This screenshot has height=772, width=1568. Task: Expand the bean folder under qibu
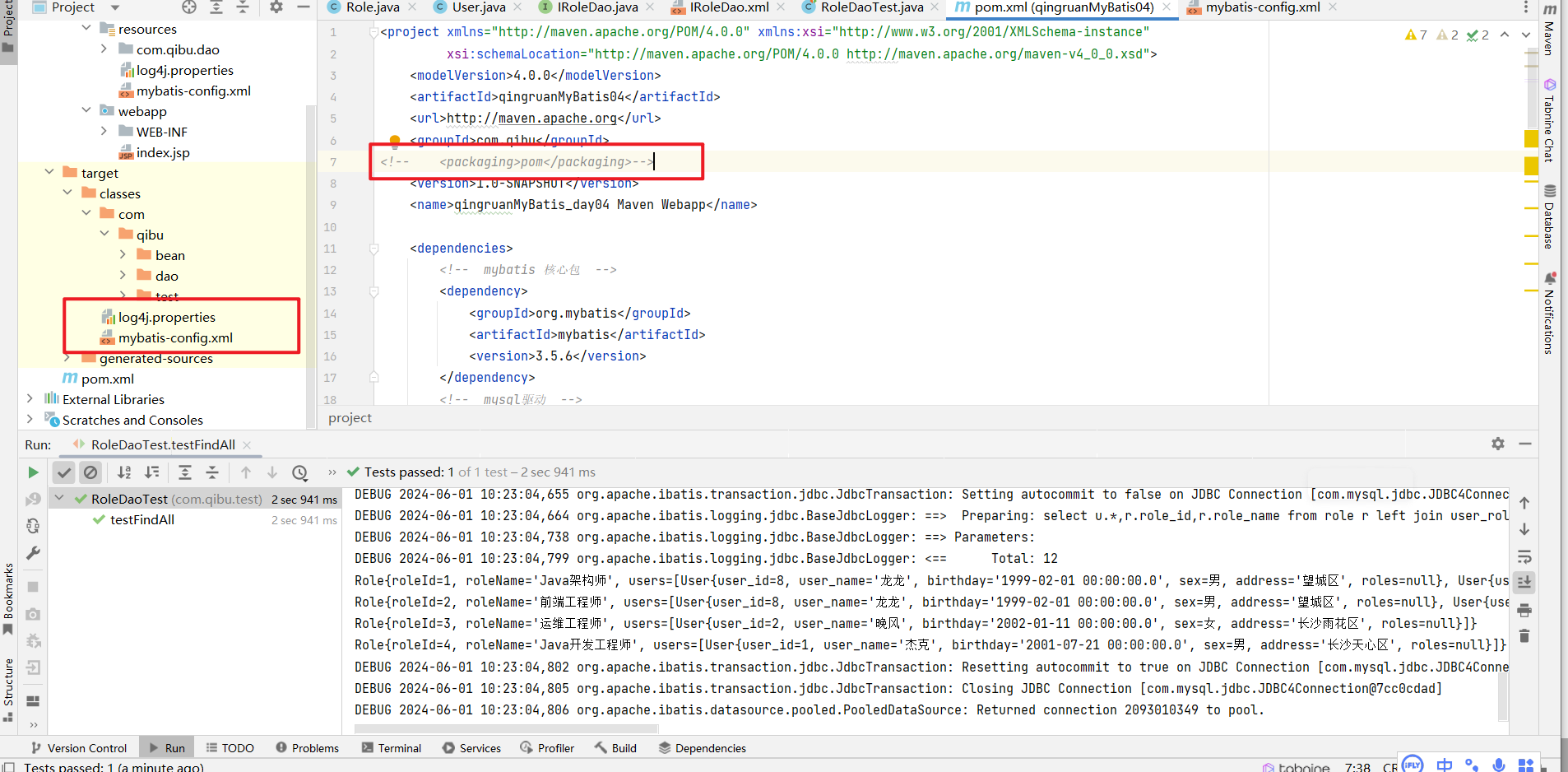123,254
